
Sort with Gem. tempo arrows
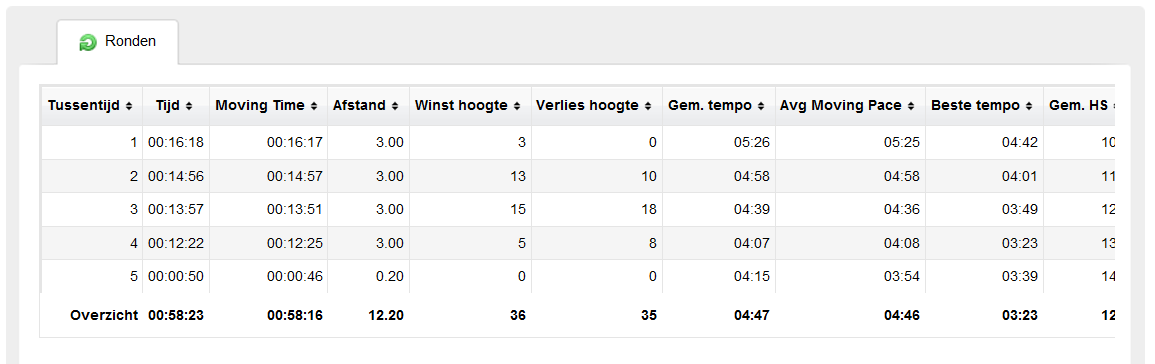[x=762, y=106]
